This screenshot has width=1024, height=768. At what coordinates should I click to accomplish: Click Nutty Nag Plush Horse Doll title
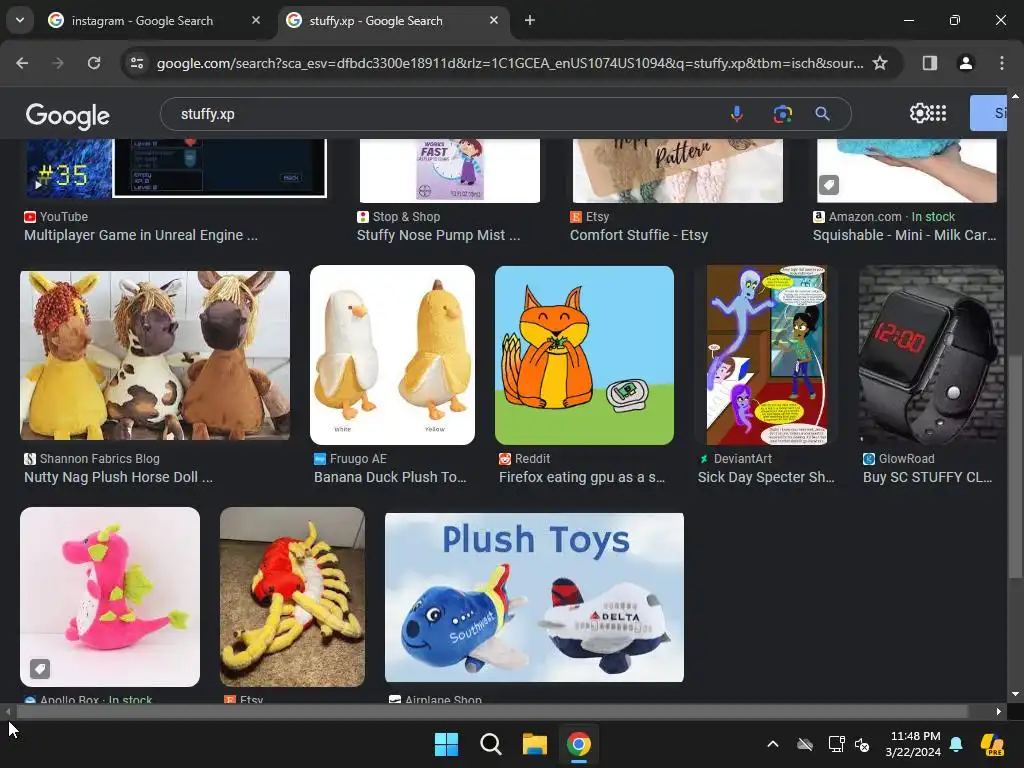click(x=118, y=477)
